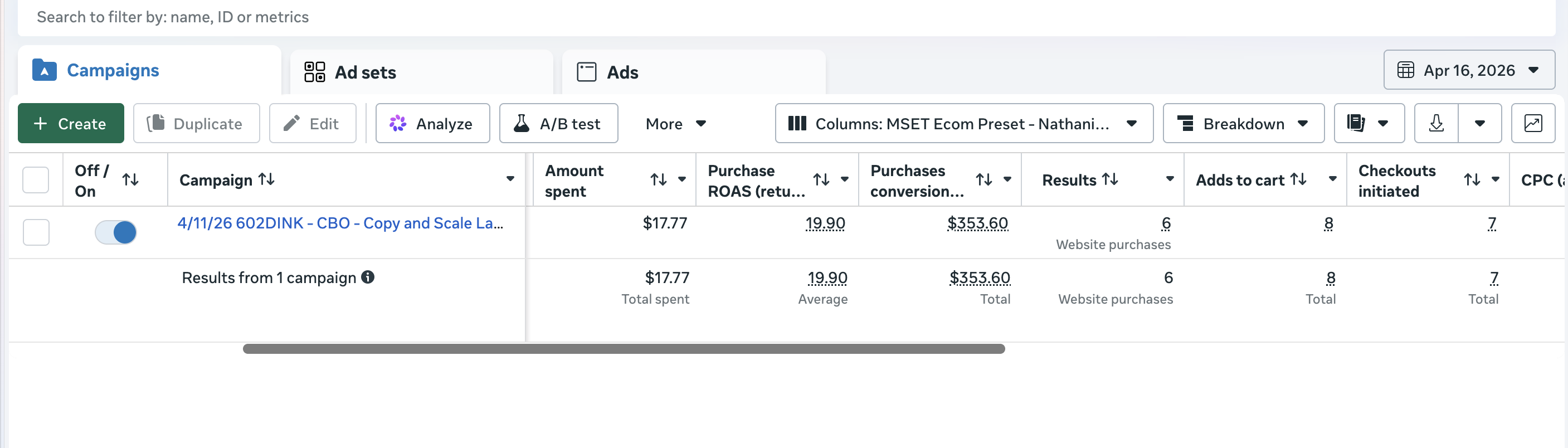Click the Analyze button
Screen dimensions: 1568x448
pyautogui.click(x=432, y=124)
